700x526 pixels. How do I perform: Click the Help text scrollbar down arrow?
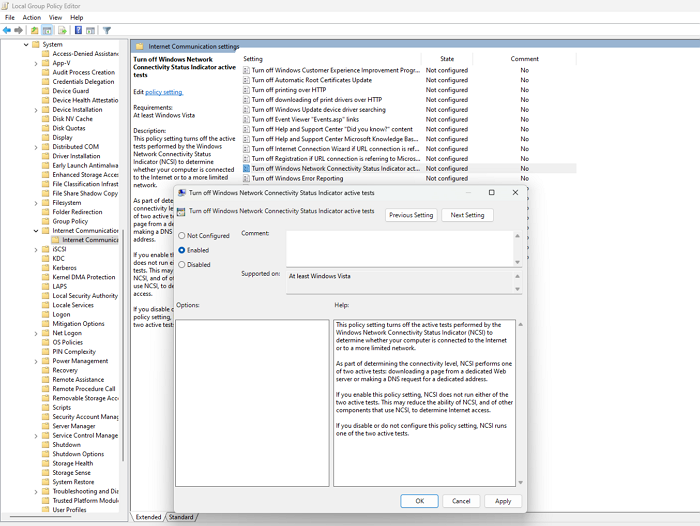[x=521, y=483]
